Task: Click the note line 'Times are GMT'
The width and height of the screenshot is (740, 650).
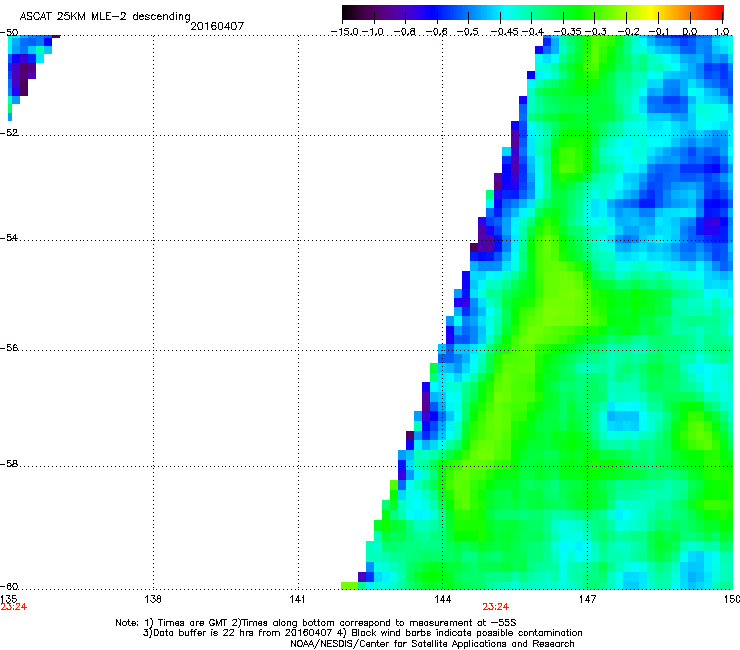Action: [316, 623]
